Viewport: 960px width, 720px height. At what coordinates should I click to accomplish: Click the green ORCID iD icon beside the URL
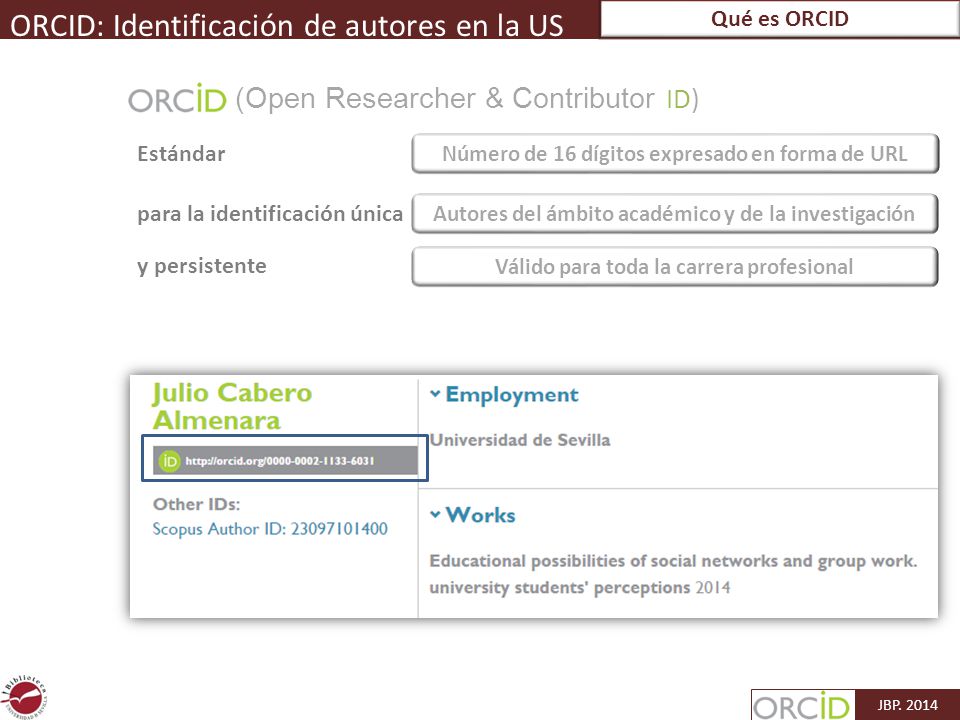[169, 461]
